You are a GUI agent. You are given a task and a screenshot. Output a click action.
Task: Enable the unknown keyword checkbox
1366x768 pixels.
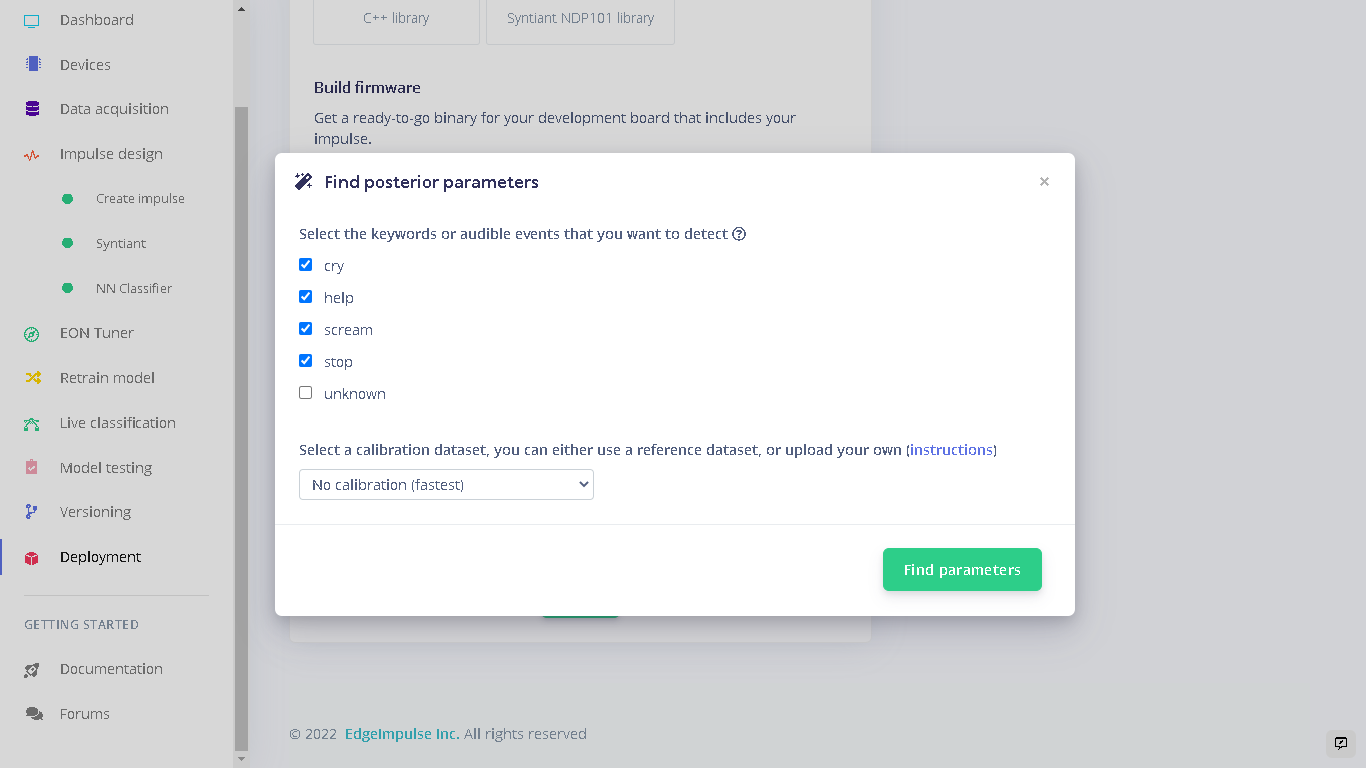pos(306,393)
